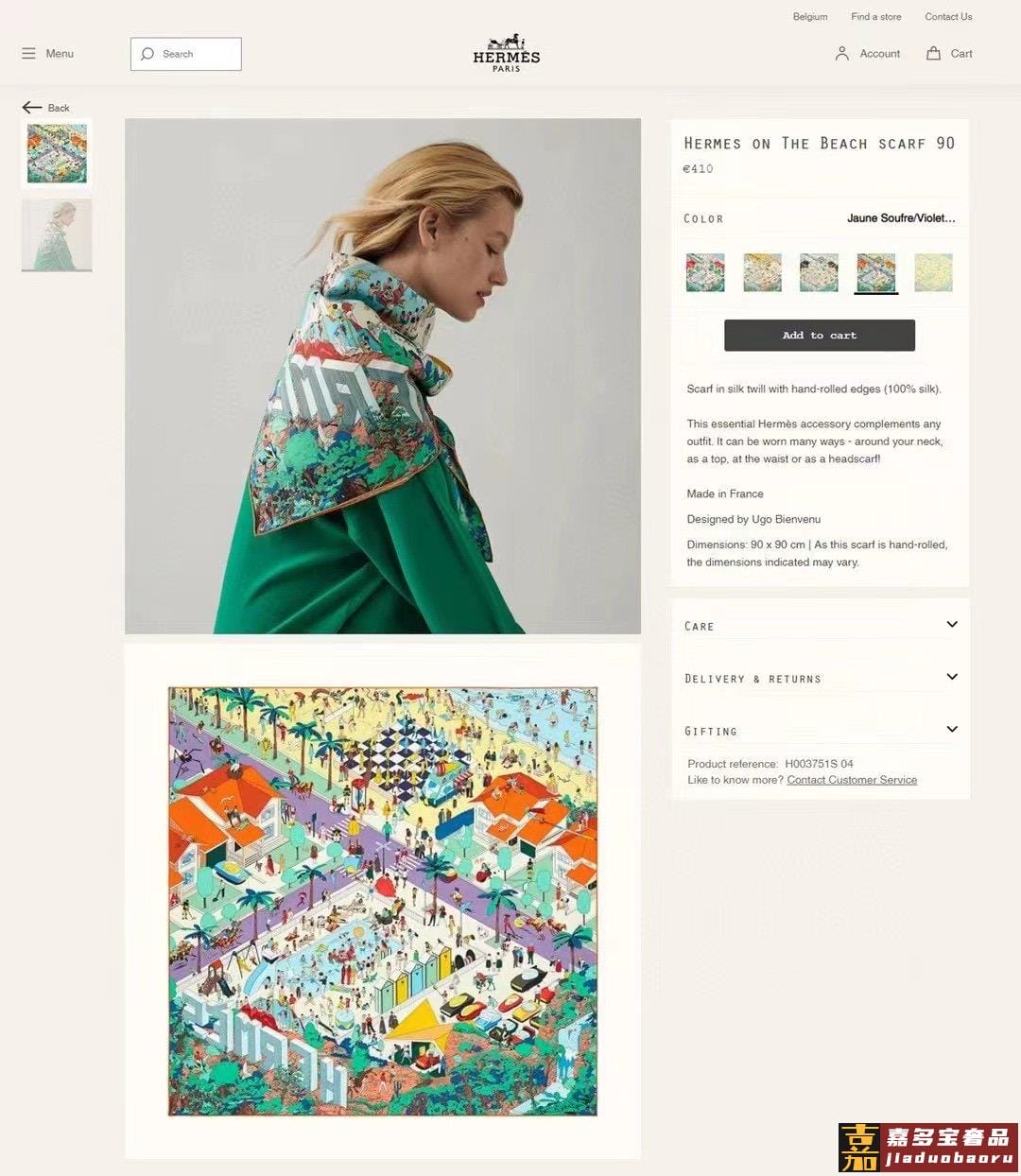Expand the Delivery & Returns section
Screen dimensions: 1021x1176
click(821, 678)
